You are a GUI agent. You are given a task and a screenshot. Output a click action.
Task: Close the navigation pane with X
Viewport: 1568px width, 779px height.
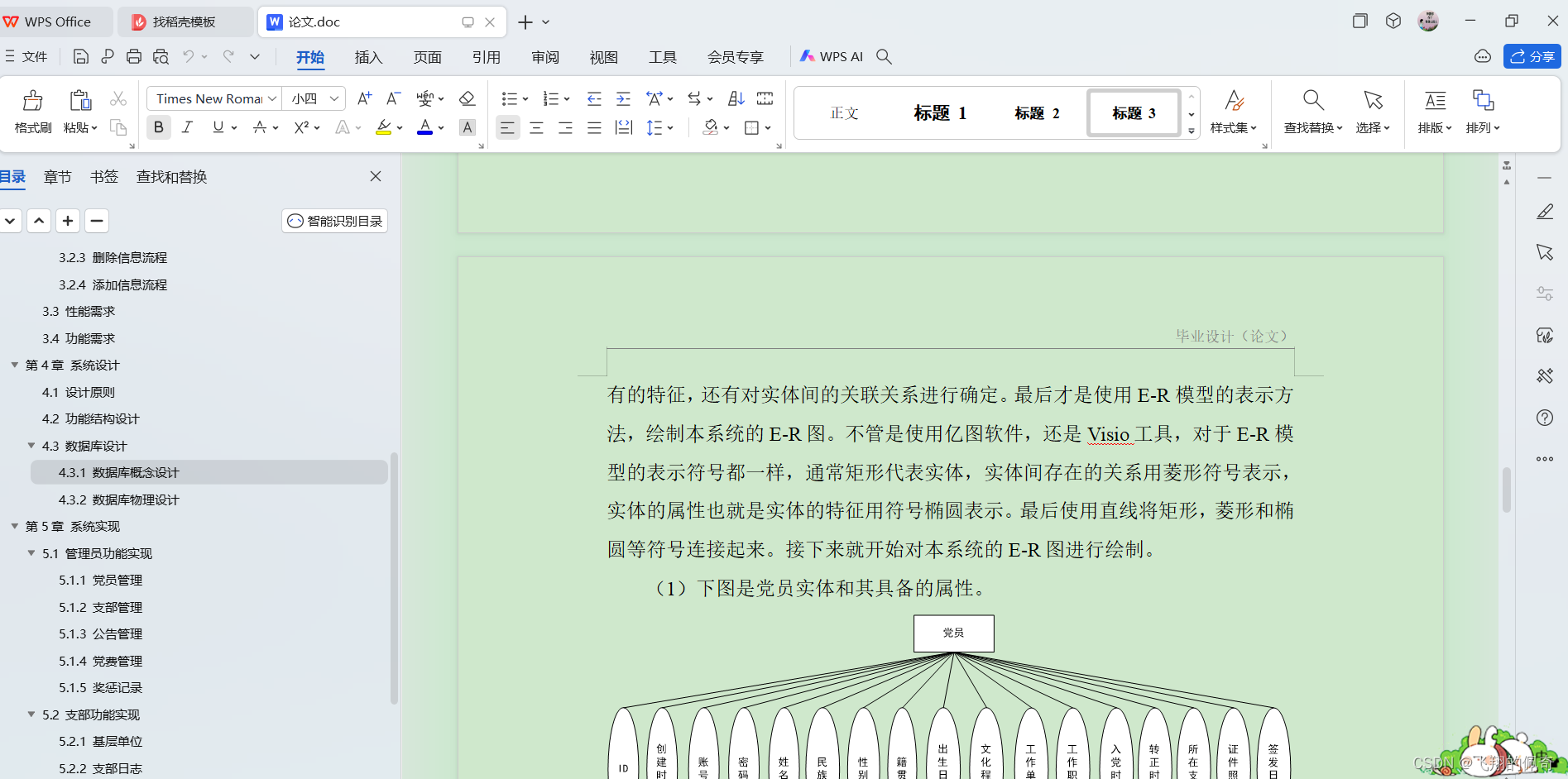click(x=376, y=176)
